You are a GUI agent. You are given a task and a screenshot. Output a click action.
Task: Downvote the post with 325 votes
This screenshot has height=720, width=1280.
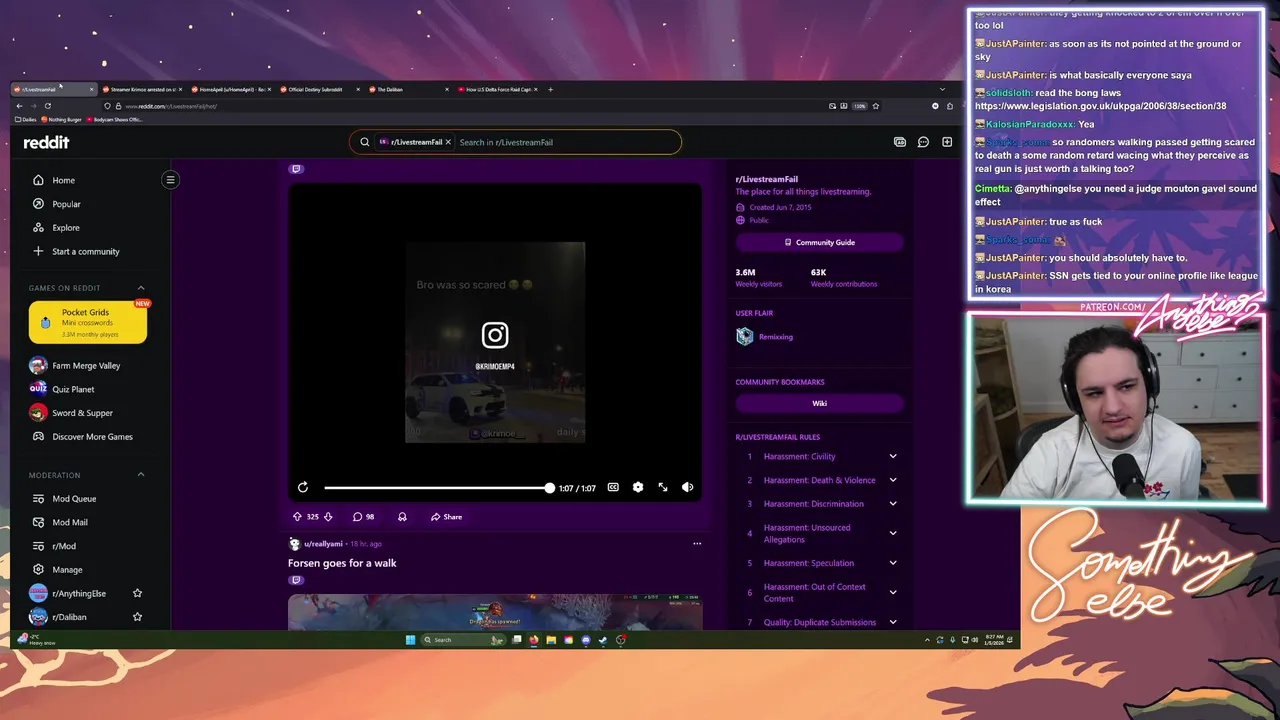(x=328, y=517)
